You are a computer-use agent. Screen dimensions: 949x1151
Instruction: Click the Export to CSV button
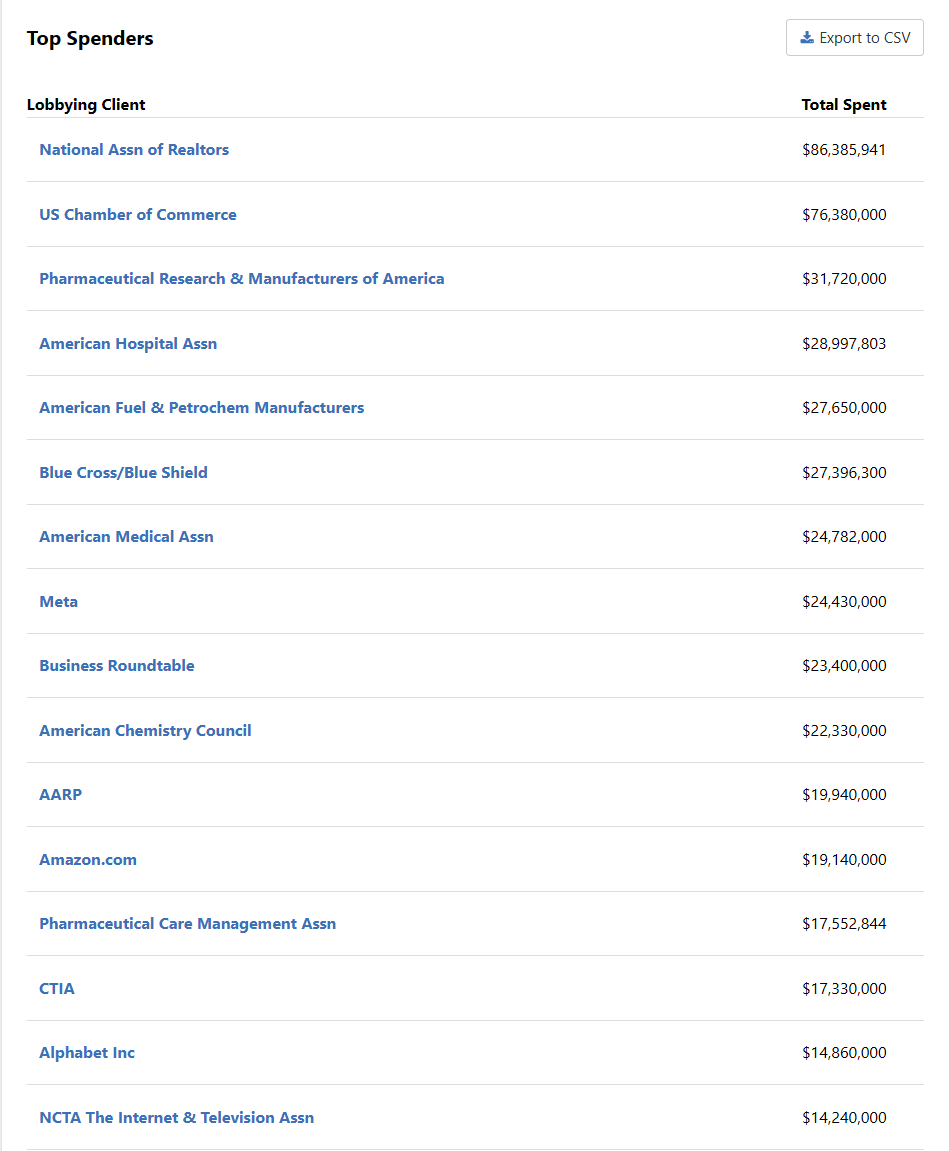coord(854,37)
